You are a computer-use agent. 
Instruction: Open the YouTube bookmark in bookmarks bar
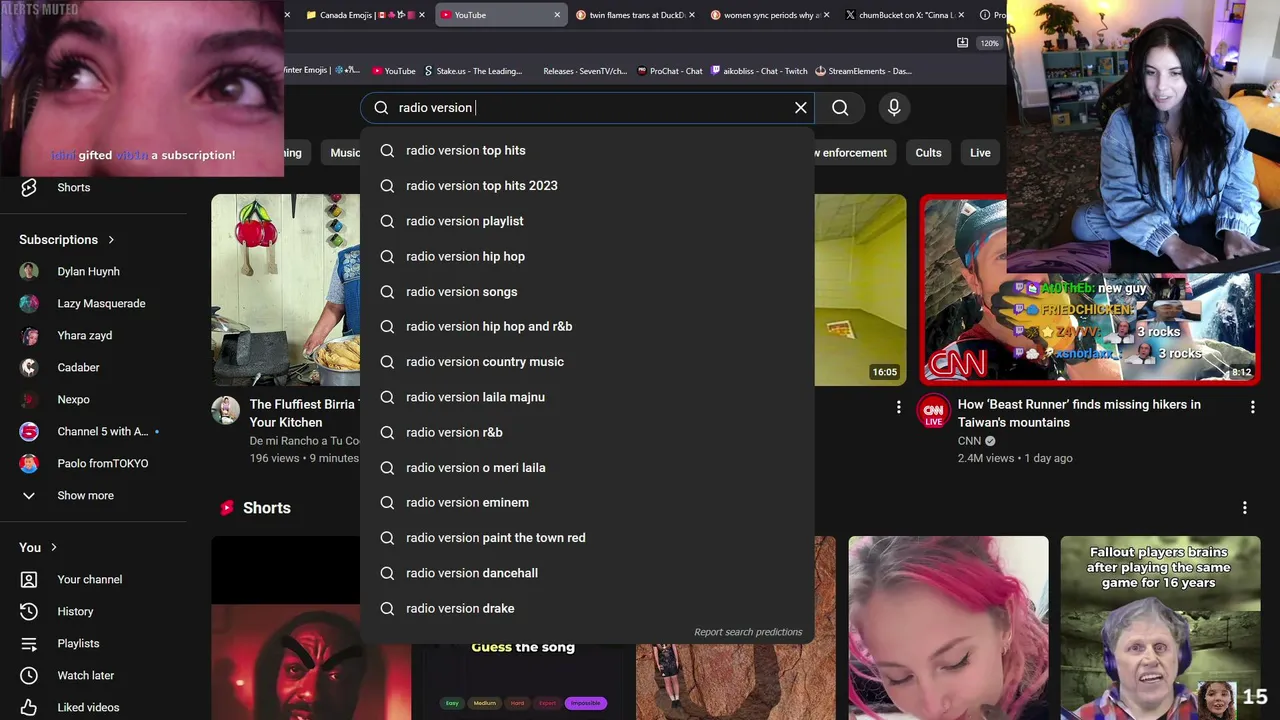pyautogui.click(x=394, y=71)
